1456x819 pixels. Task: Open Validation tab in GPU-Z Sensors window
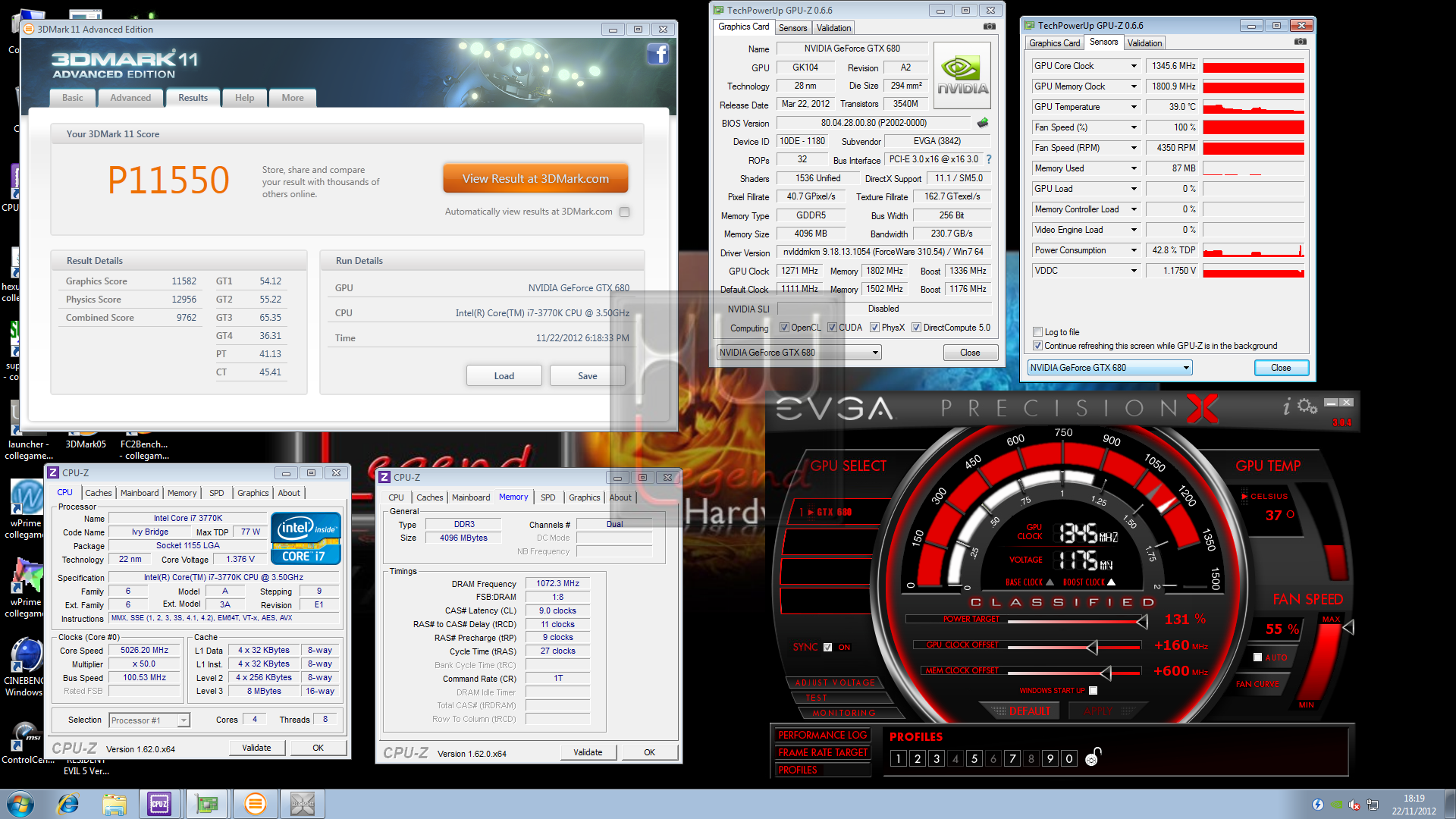[x=1144, y=43]
